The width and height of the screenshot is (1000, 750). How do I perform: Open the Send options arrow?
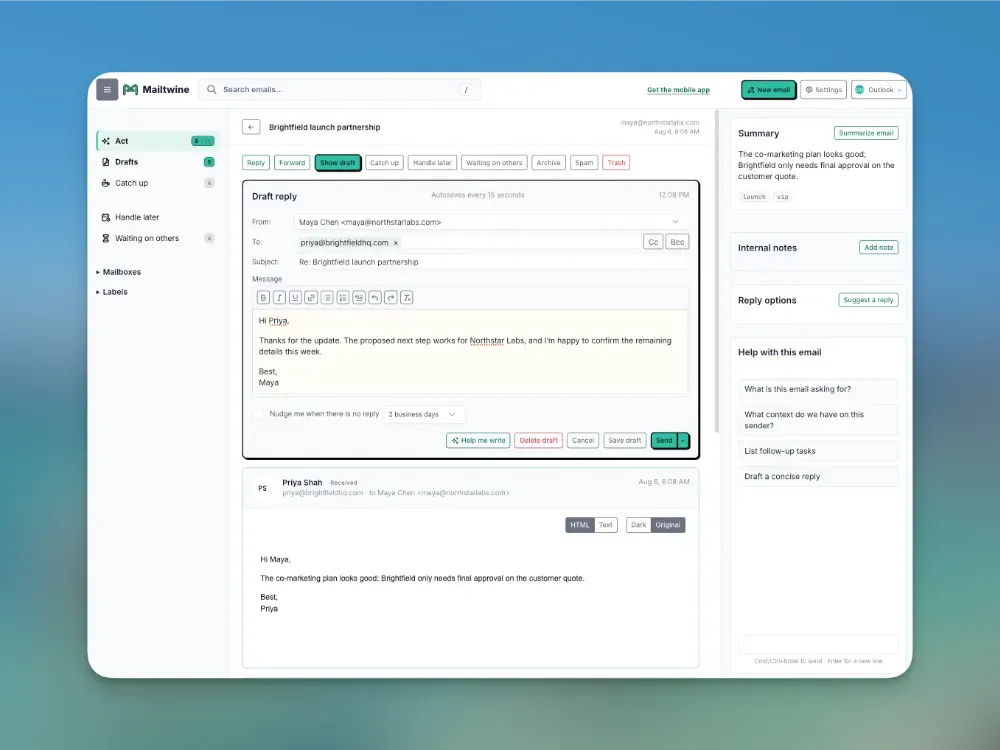tap(683, 441)
